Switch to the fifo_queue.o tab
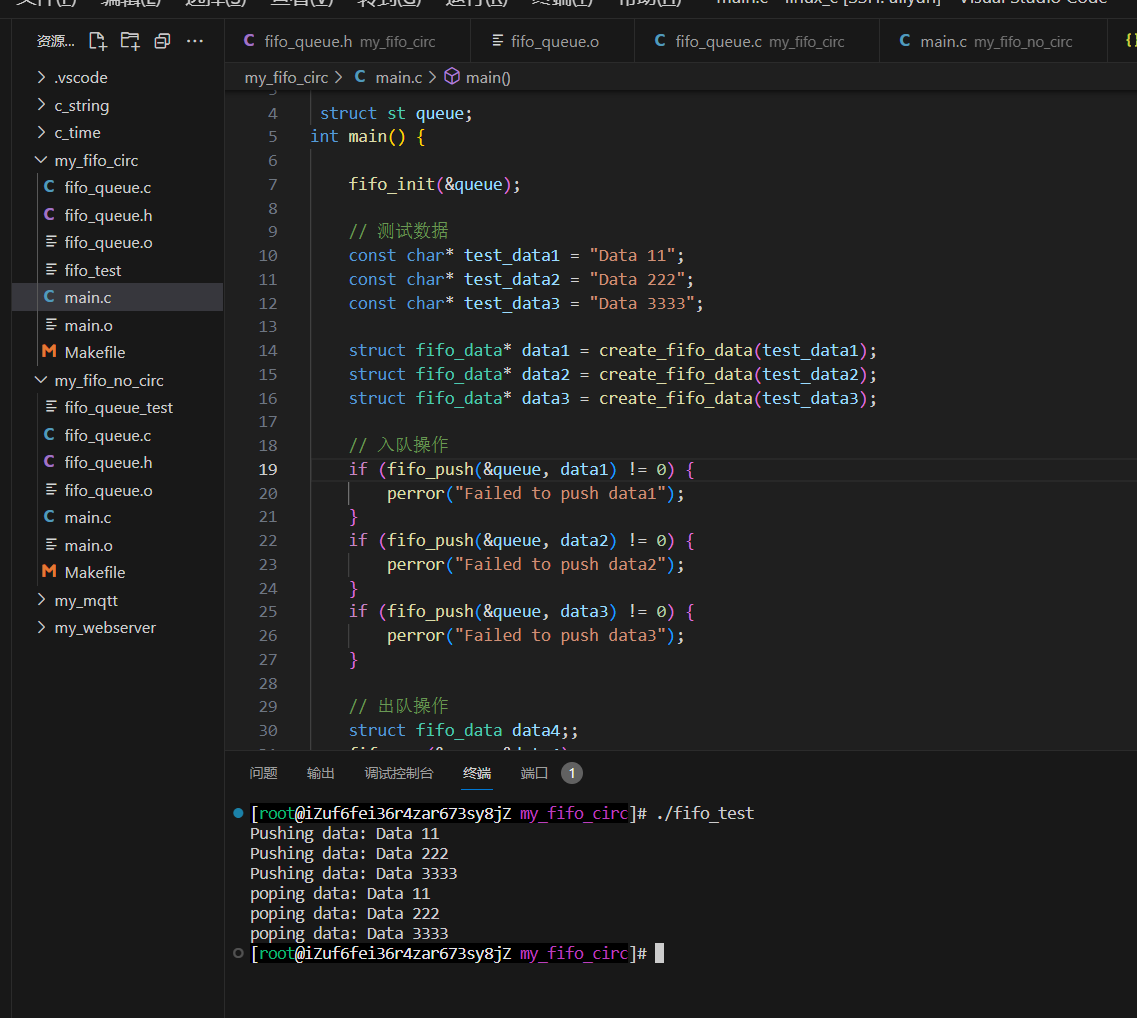 coord(551,40)
